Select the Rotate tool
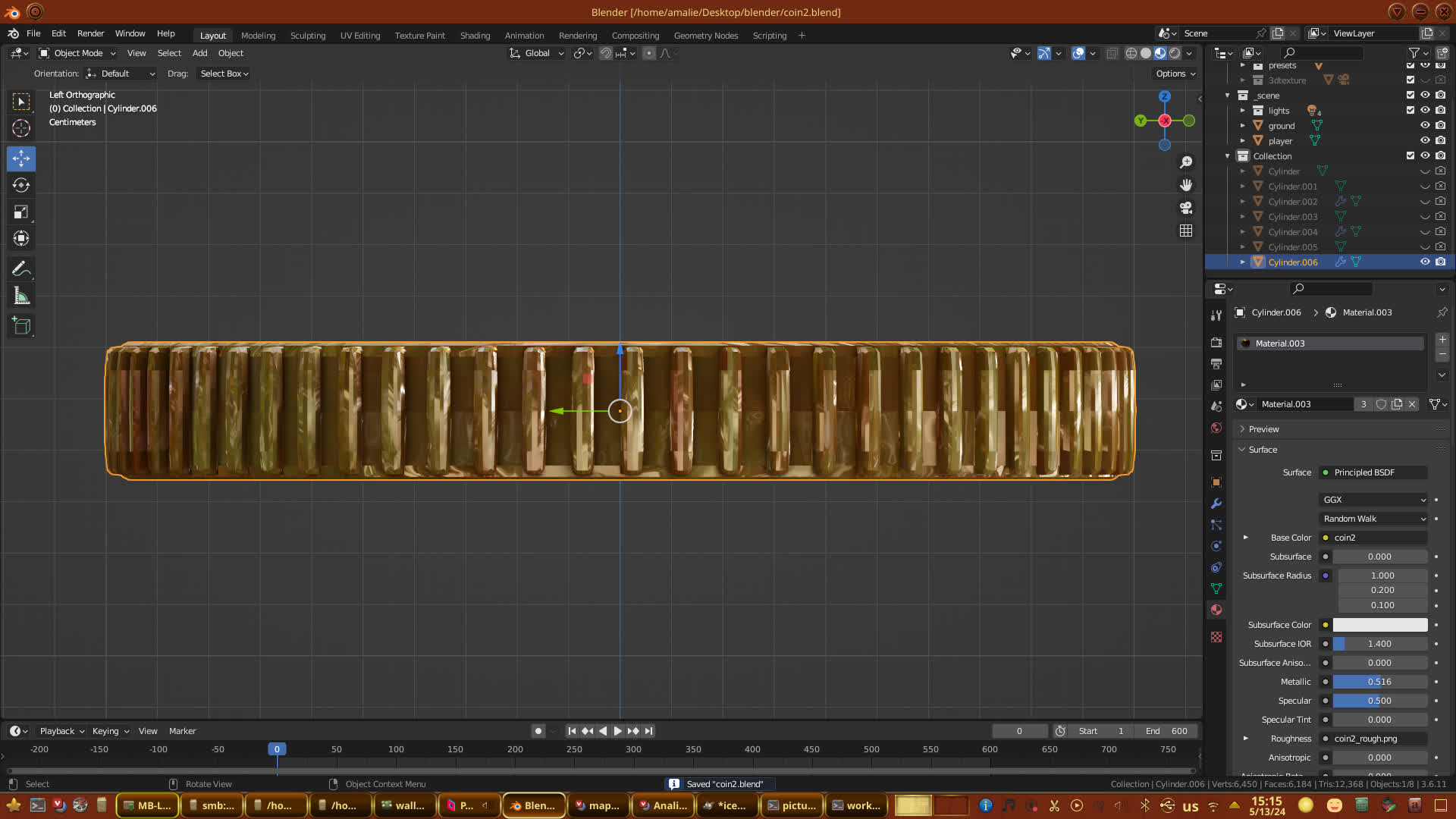Viewport: 1456px width, 819px height. (x=21, y=186)
